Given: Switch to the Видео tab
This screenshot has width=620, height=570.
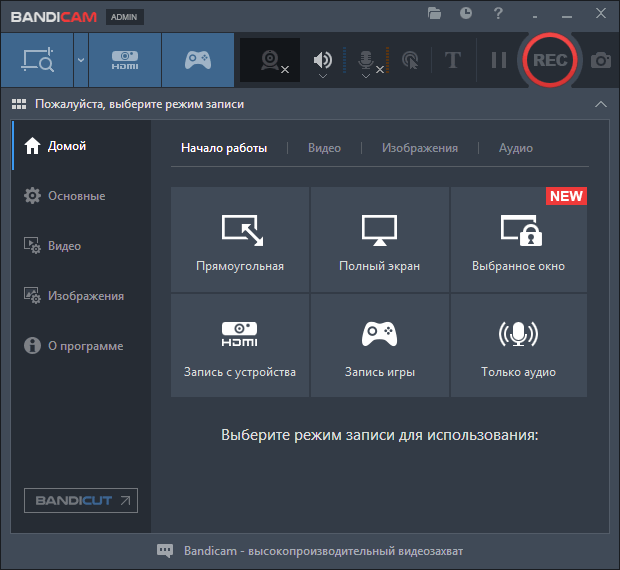Looking at the screenshot, I should 324,148.
